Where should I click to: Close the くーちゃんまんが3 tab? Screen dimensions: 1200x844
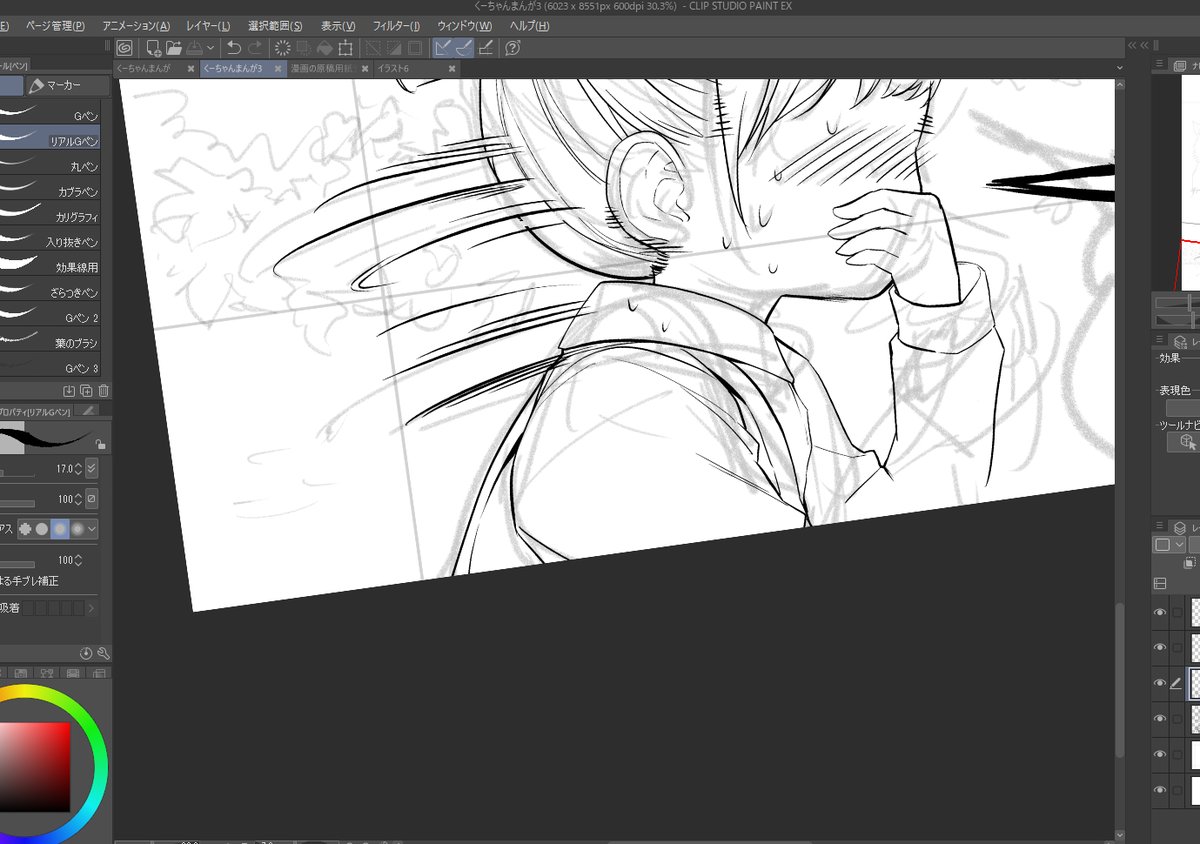coord(277,68)
